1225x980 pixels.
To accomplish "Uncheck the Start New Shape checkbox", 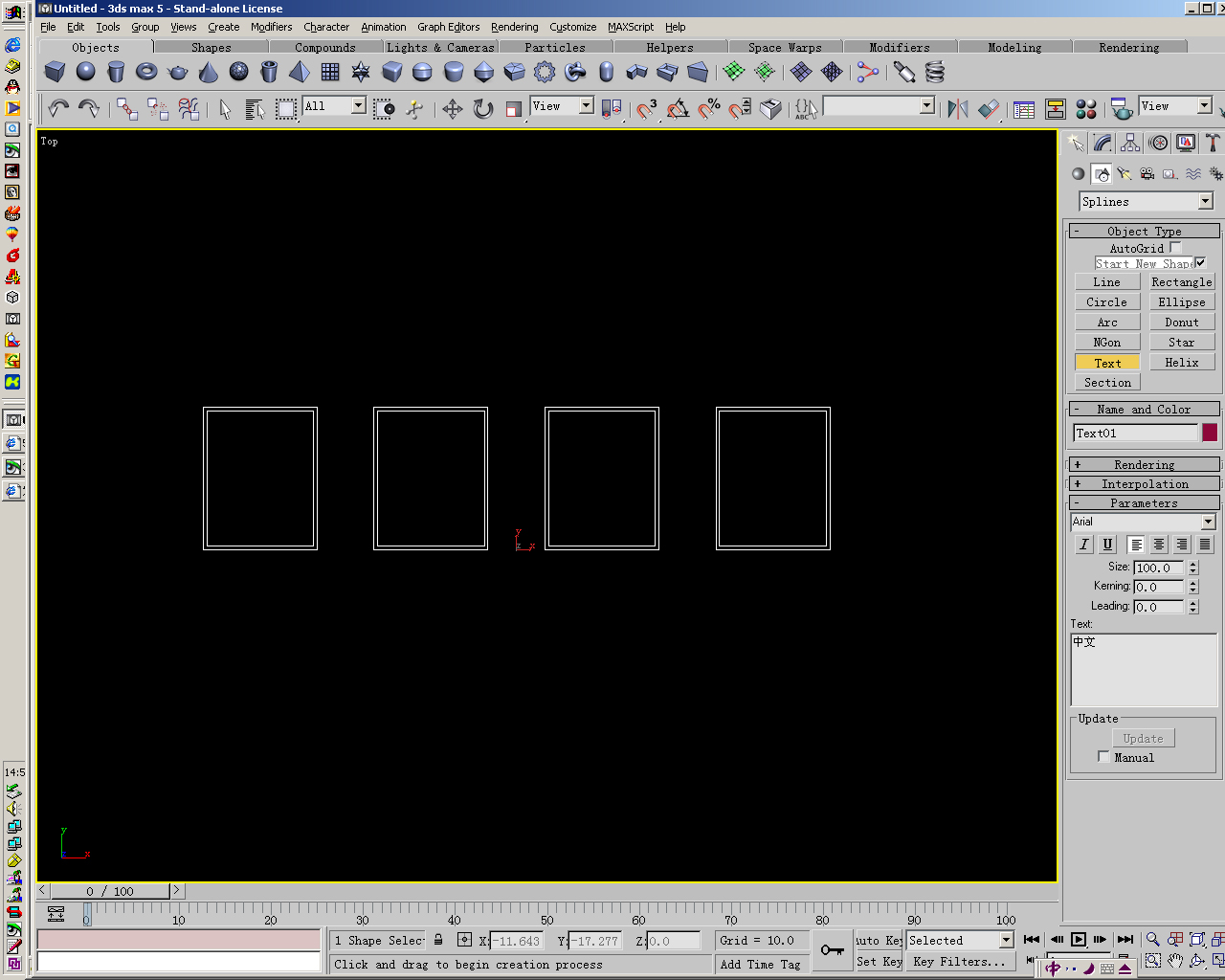I will (1200, 262).
